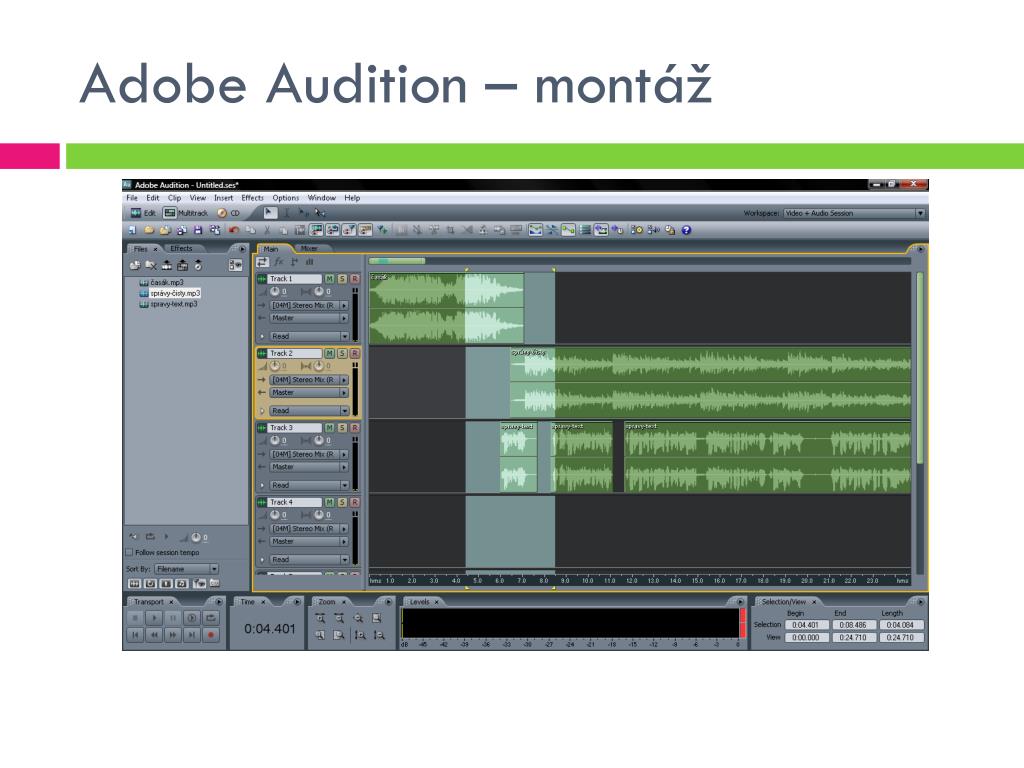Open the Effects menu

point(252,198)
